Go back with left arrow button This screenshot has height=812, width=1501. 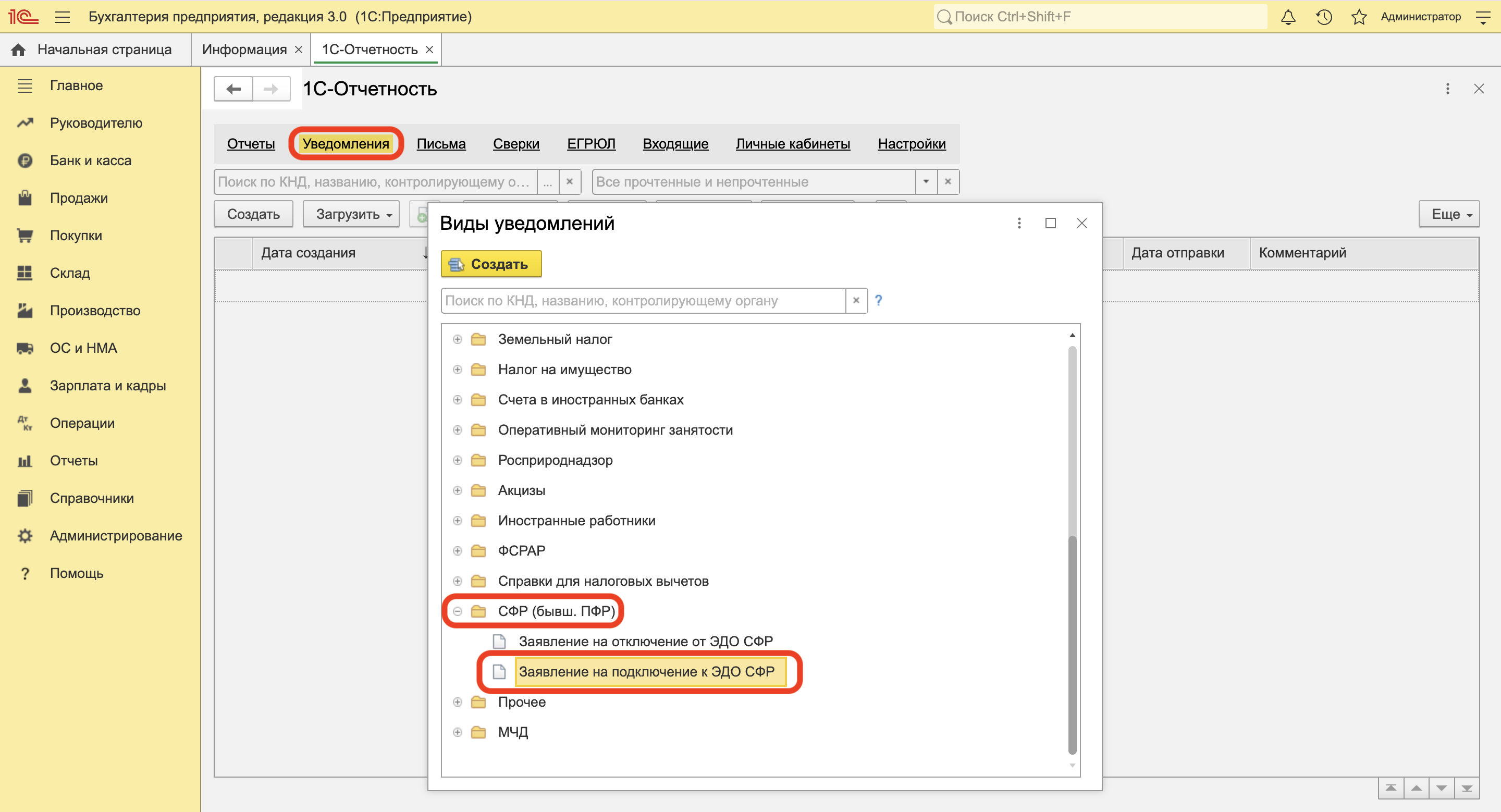pyautogui.click(x=233, y=89)
